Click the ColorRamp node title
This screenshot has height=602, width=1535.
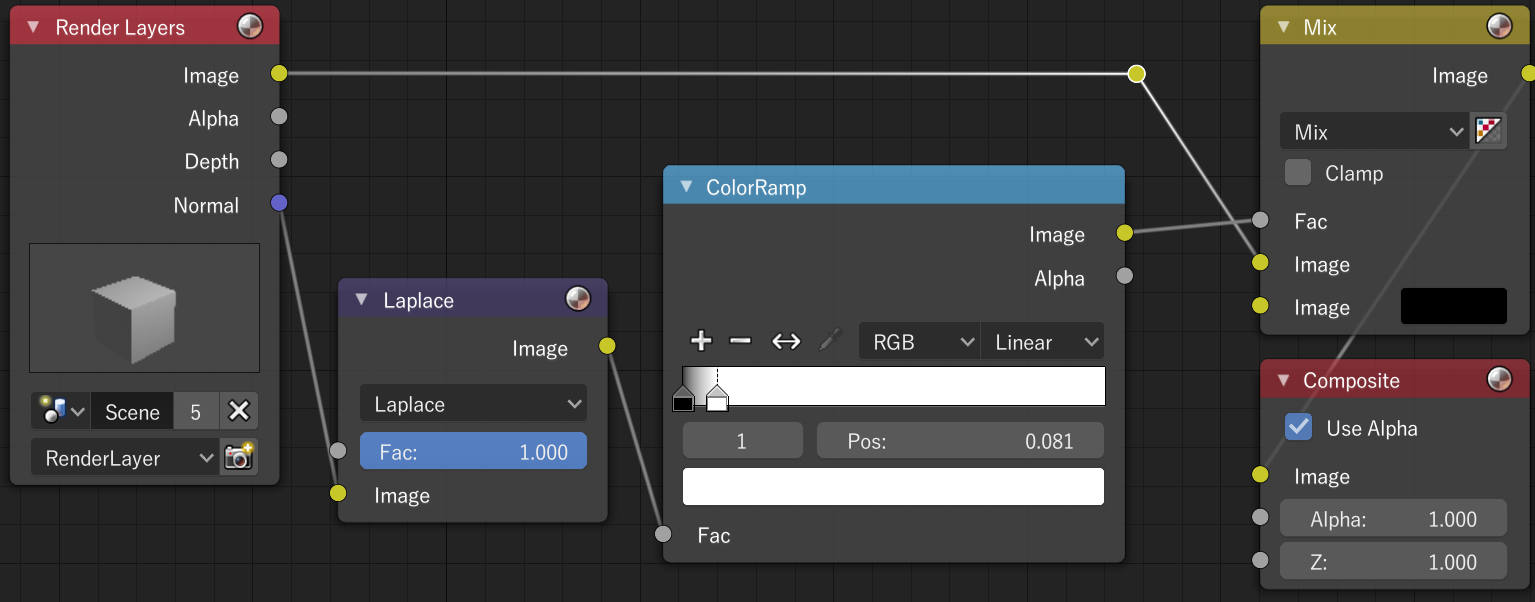tap(756, 187)
